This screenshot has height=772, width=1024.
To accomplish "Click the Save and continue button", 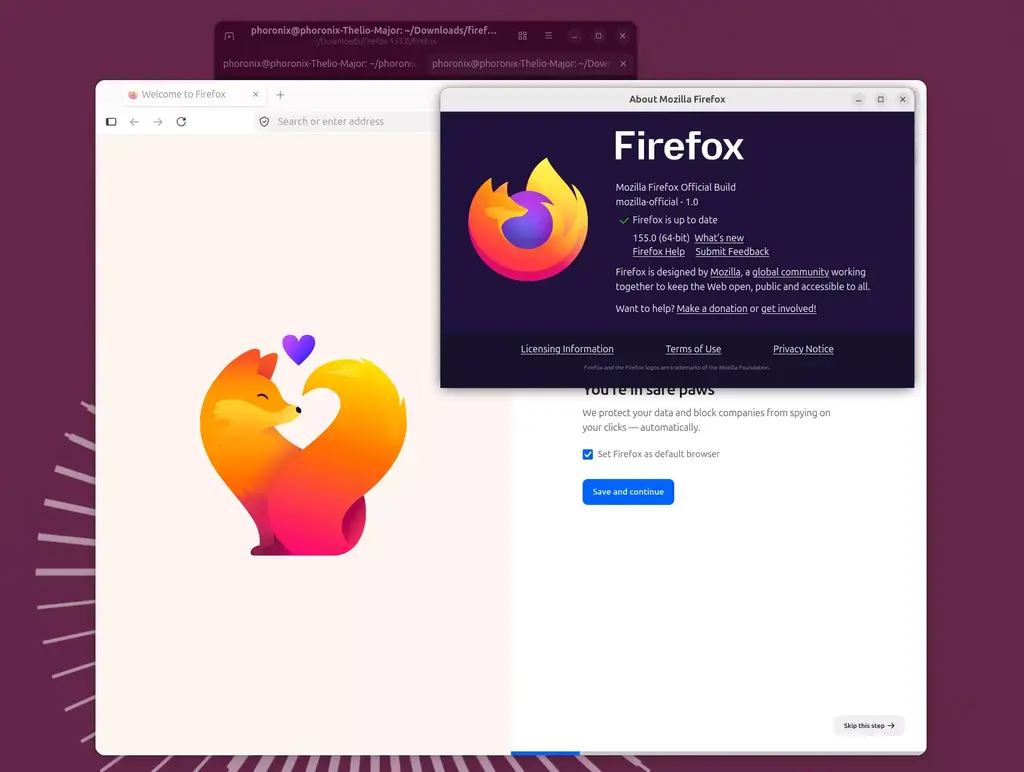I will point(628,492).
